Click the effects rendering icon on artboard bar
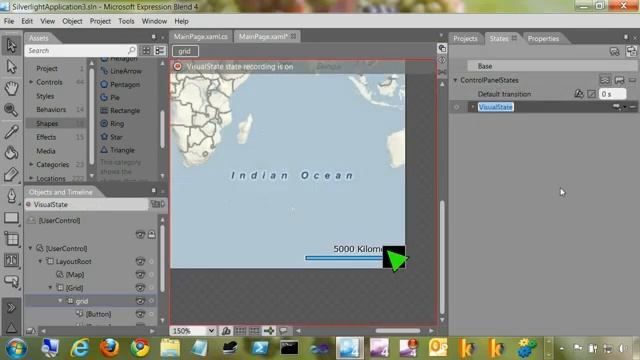The height and width of the screenshot is (360, 640). click(225, 331)
